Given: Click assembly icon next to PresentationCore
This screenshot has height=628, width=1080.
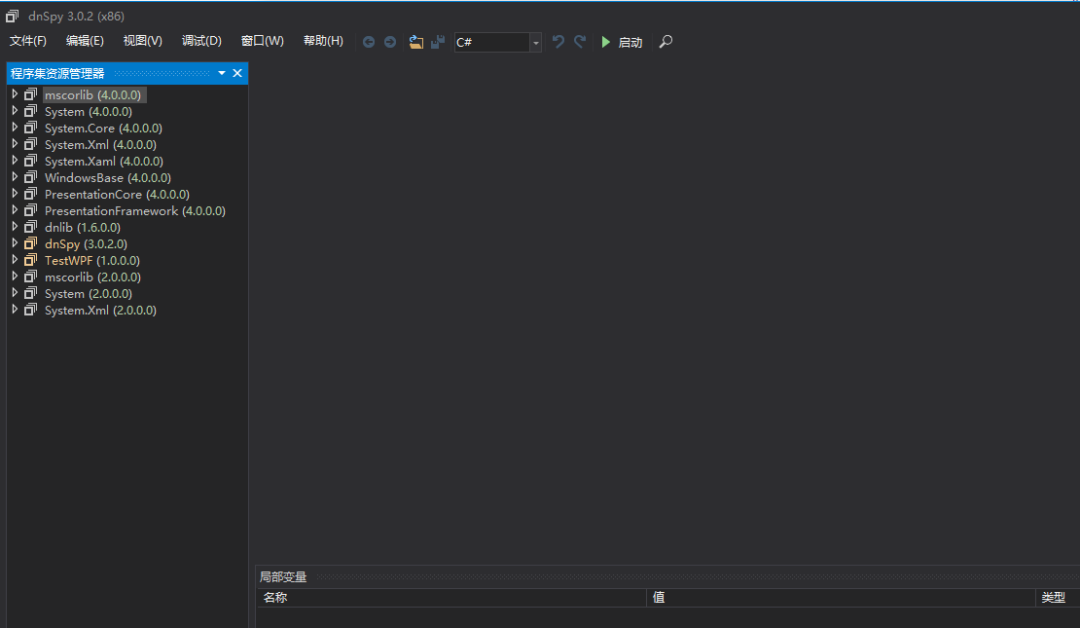Looking at the screenshot, I should (x=30, y=193).
